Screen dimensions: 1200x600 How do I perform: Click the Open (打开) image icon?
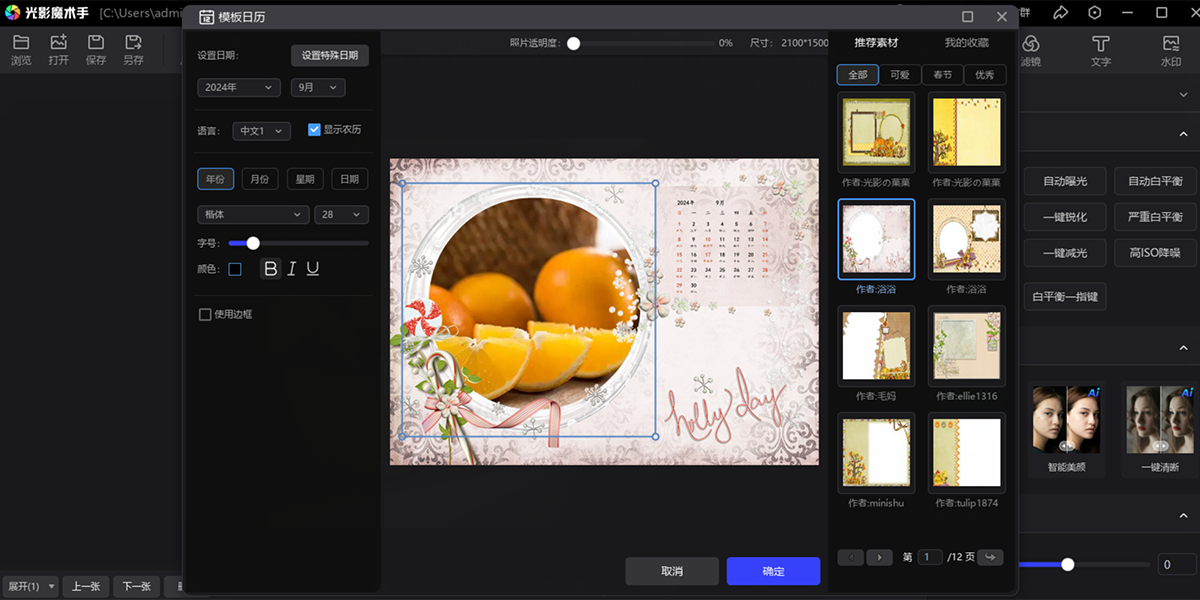[x=58, y=43]
